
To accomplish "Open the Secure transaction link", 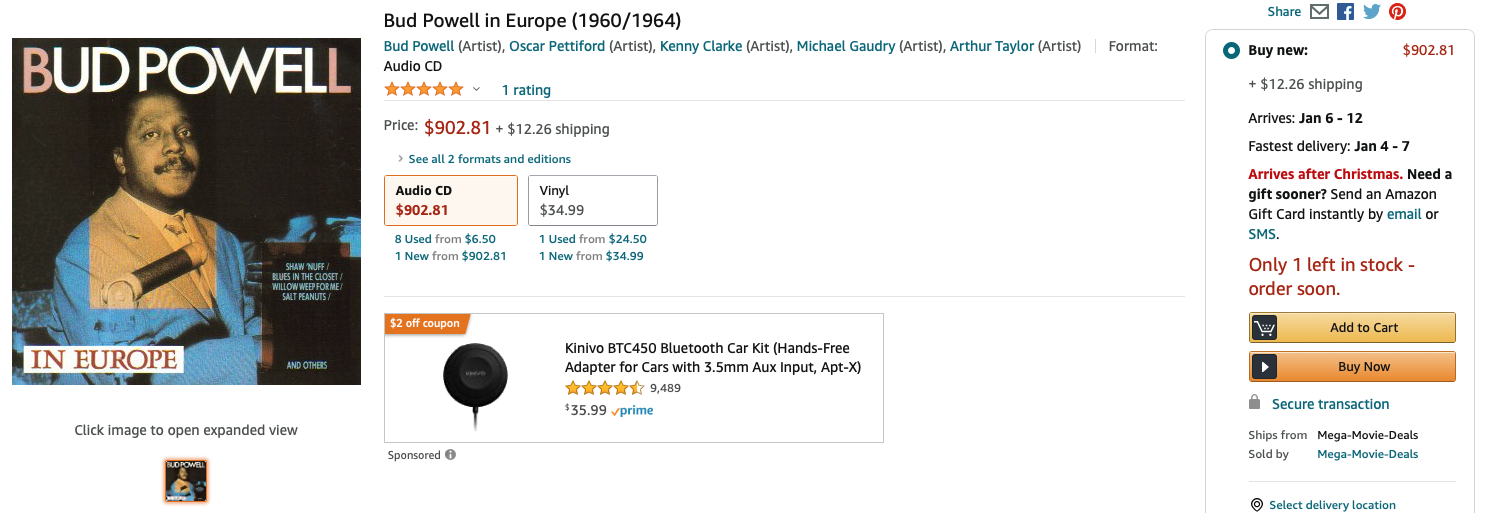I will [1330, 404].
